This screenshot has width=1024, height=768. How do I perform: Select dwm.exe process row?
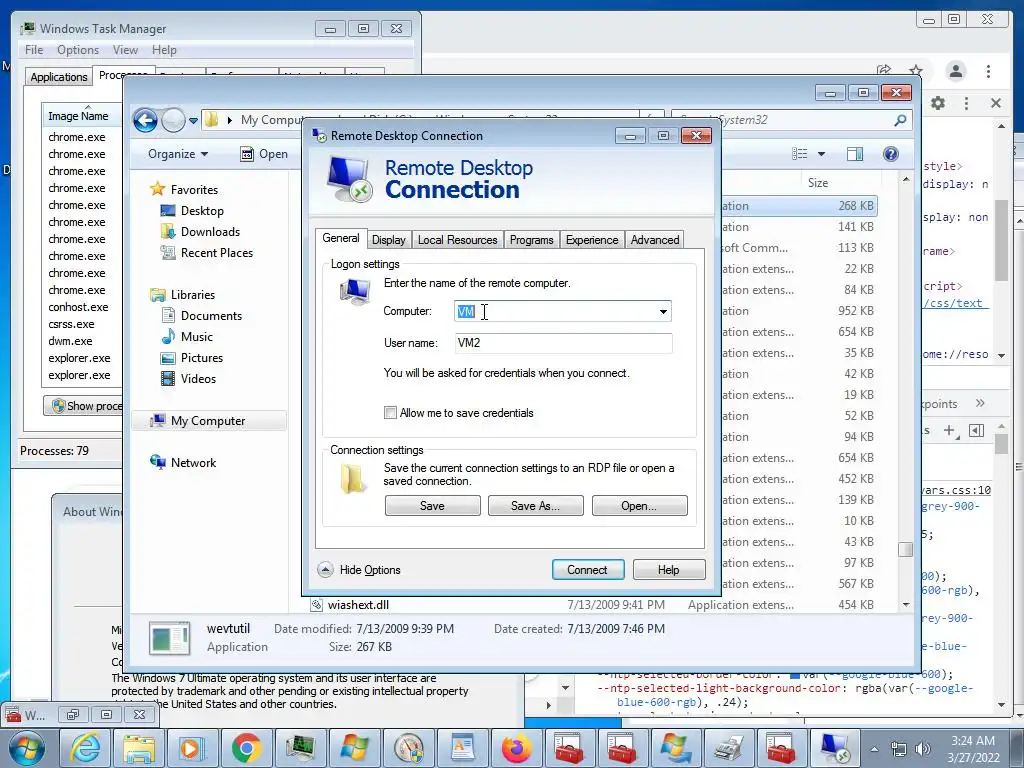click(x=70, y=341)
